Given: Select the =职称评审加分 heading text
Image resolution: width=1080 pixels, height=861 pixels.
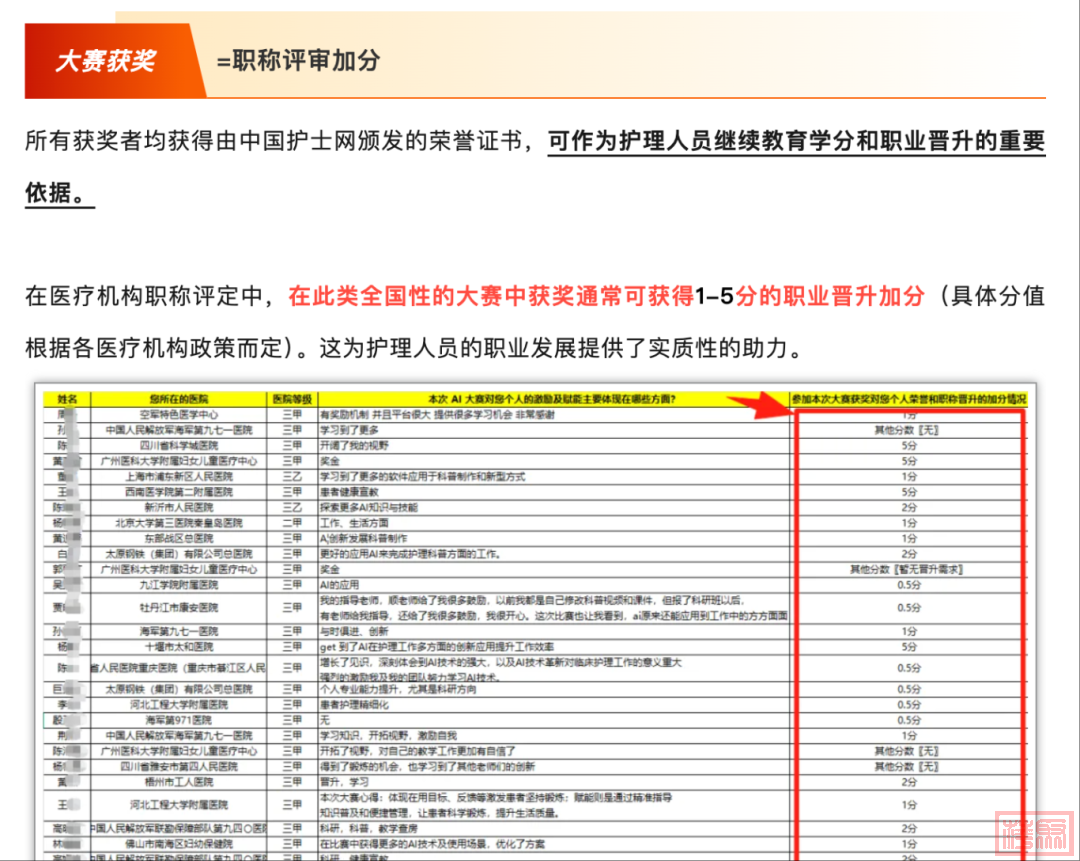Looking at the screenshot, I should tap(298, 61).
